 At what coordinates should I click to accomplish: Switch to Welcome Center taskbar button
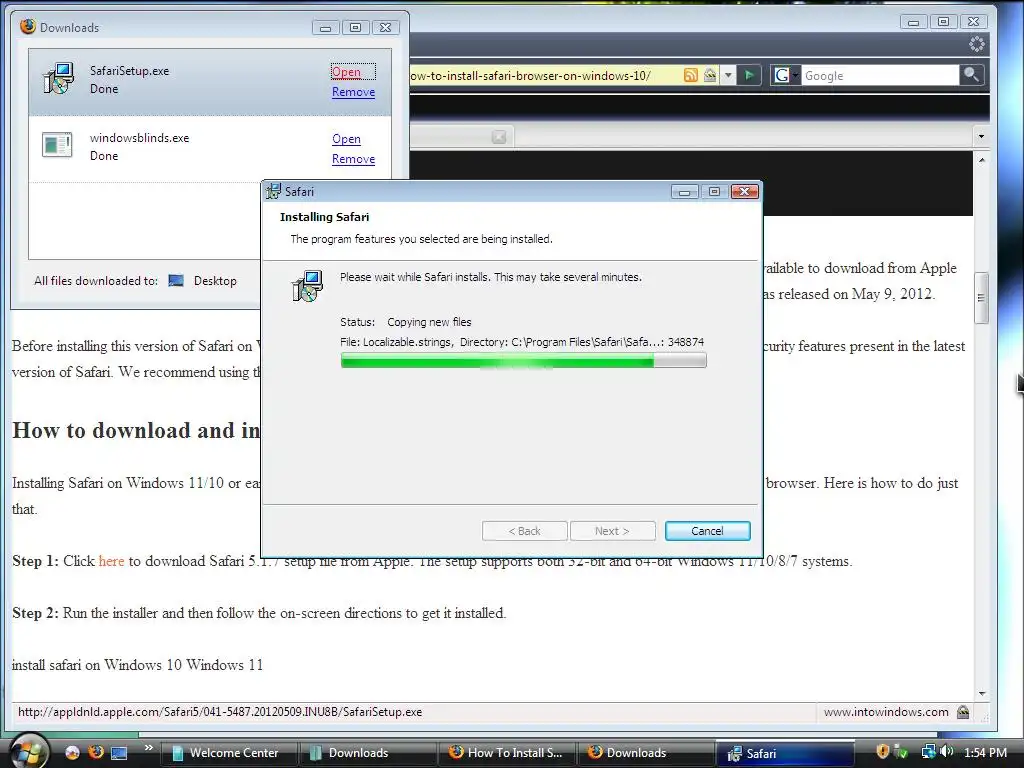coord(227,753)
